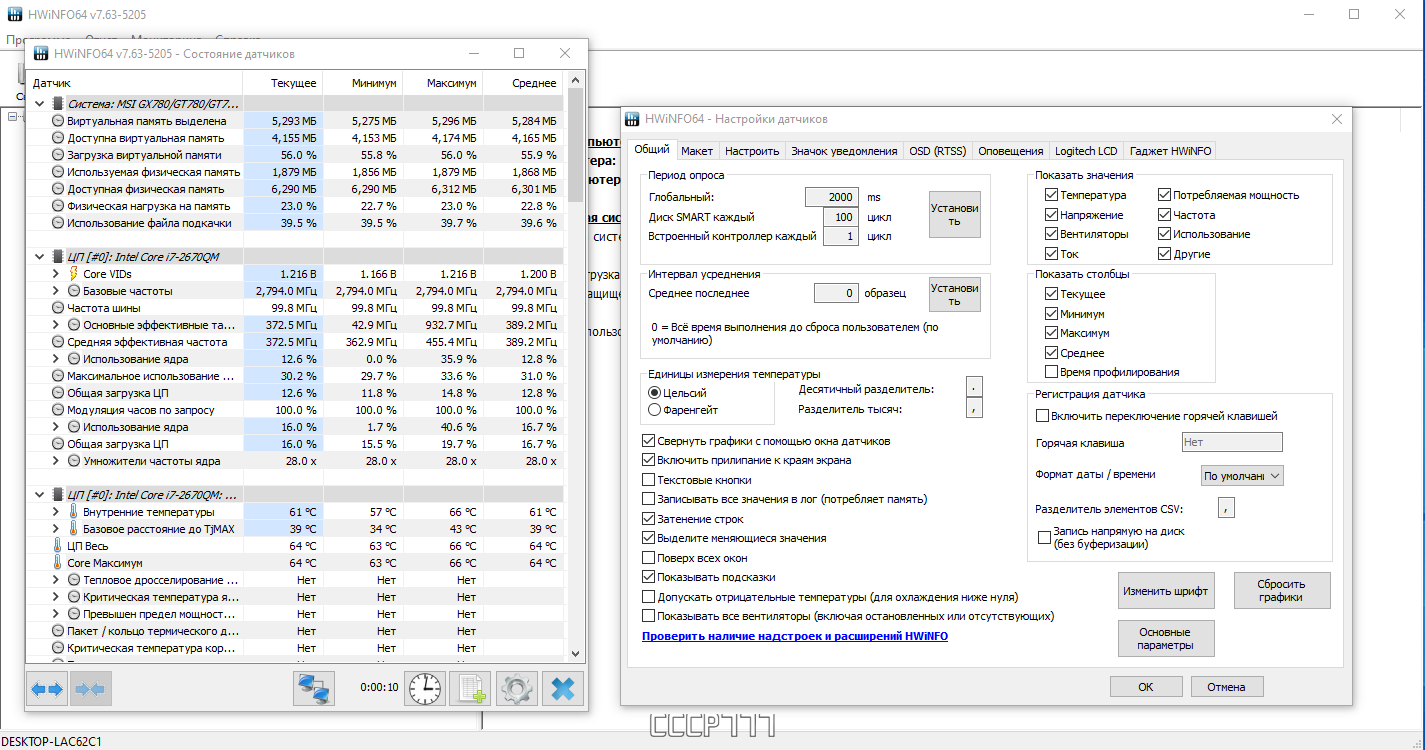
Task: Click OK in sensor settings dialog
Action: pyautogui.click(x=1146, y=687)
